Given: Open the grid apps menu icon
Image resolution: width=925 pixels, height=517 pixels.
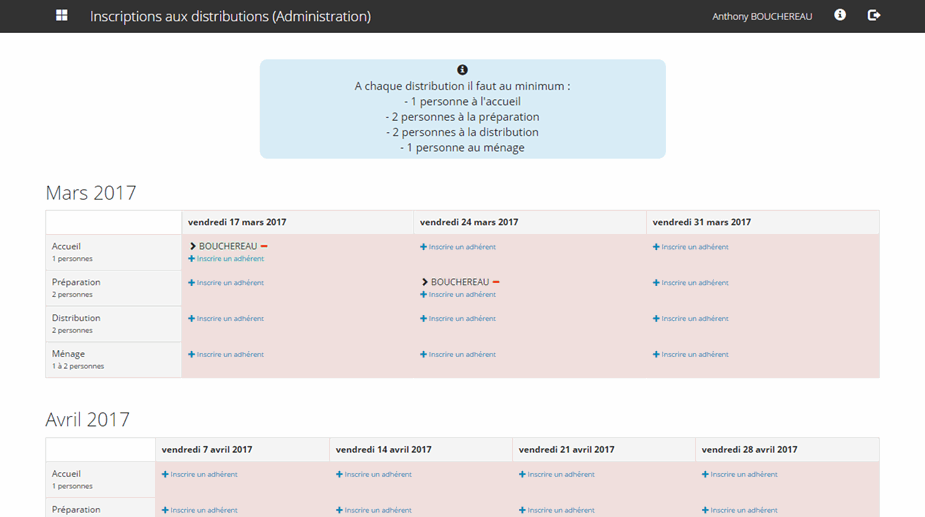Looking at the screenshot, I should coord(62,16).
